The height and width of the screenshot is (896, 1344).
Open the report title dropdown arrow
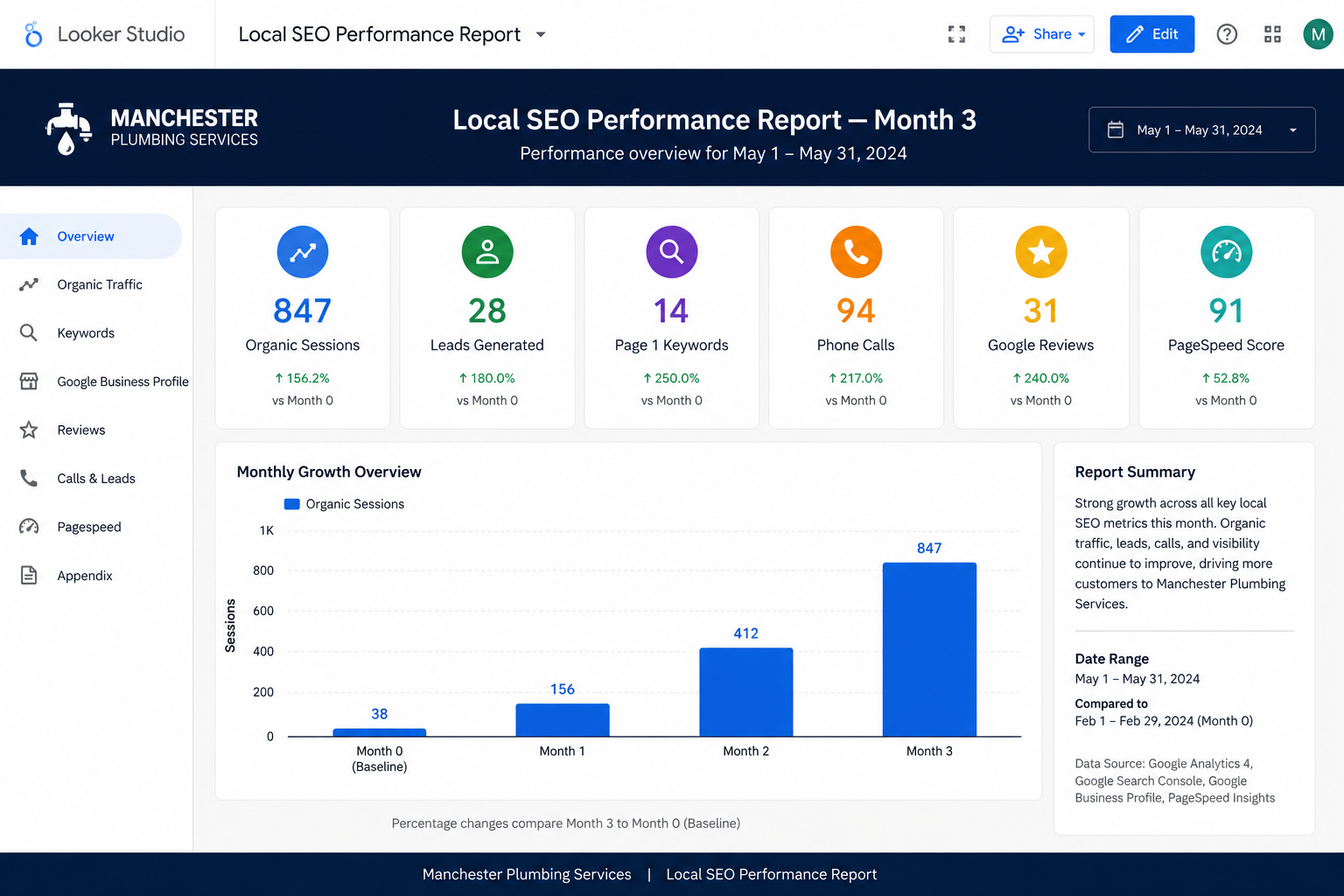coord(541,34)
